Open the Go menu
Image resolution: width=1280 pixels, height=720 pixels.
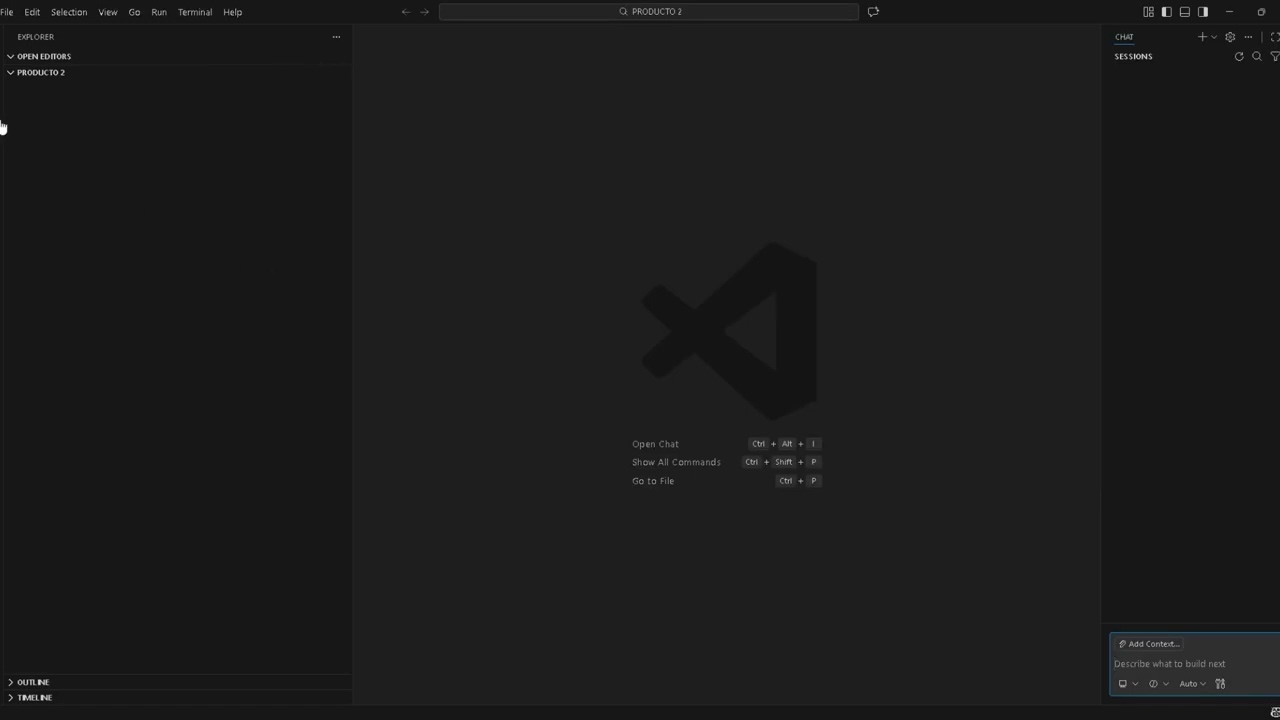tap(134, 12)
